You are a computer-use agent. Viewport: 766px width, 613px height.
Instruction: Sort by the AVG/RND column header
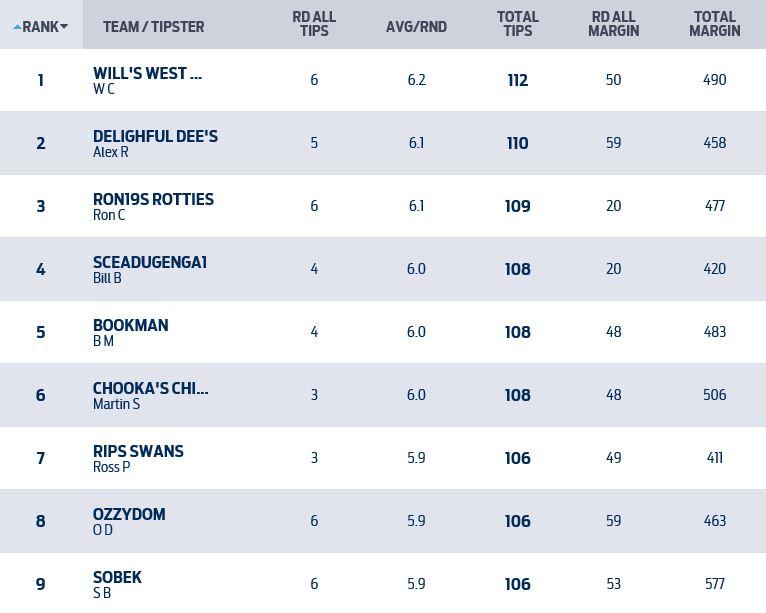416,27
